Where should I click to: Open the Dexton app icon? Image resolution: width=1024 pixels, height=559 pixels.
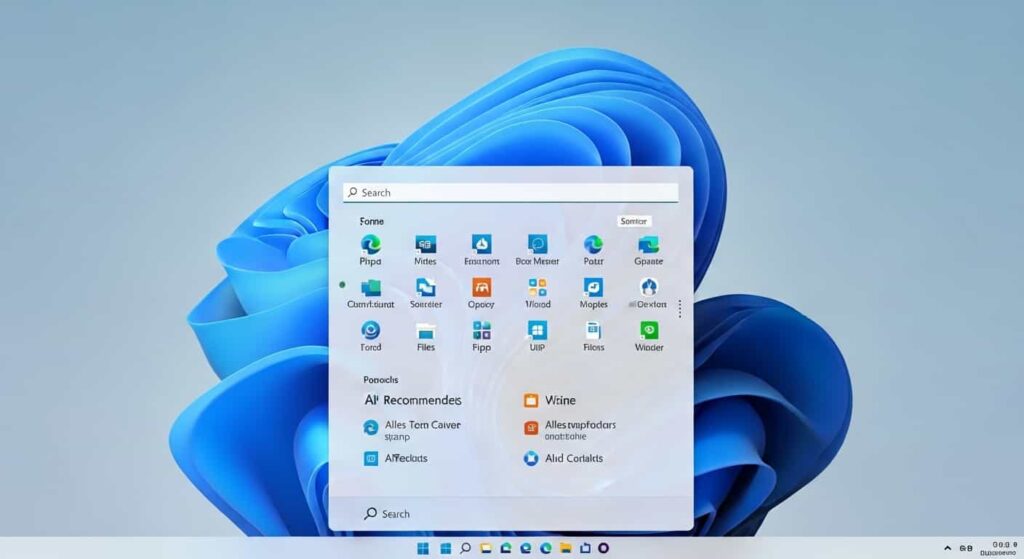[648, 287]
